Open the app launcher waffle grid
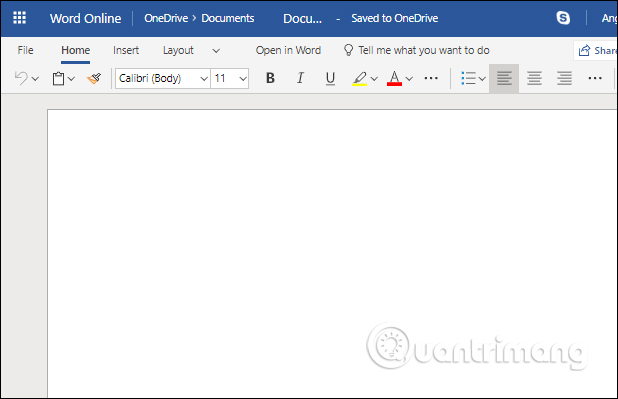This screenshot has height=399, width=618. point(19,18)
